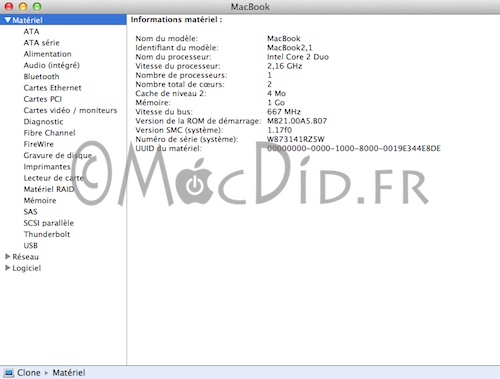Open Cartes vidéo / moniteurs entry
The width and height of the screenshot is (500, 379).
pos(70,110)
